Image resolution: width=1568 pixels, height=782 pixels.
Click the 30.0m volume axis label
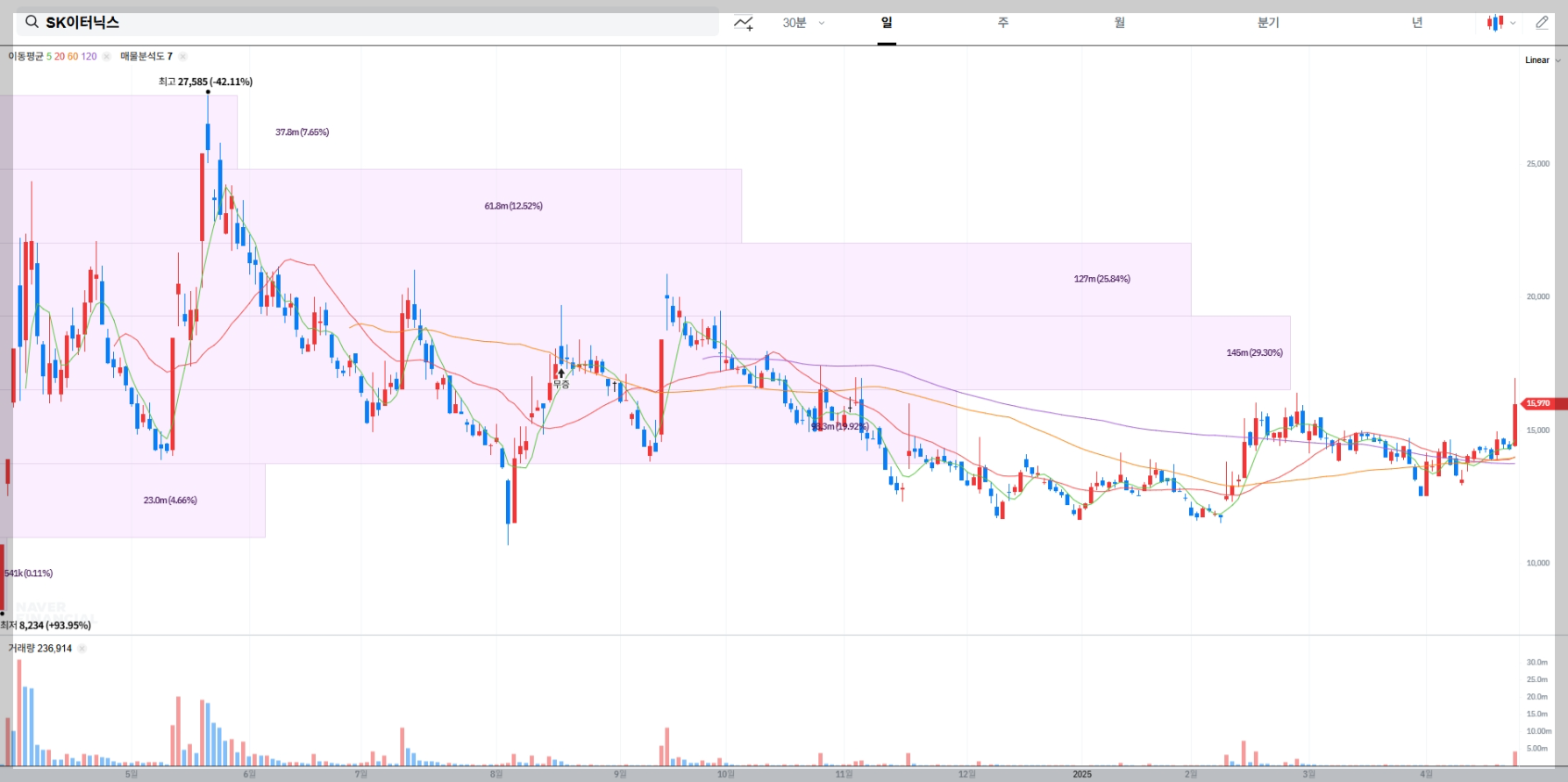(x=1537, y=663)
